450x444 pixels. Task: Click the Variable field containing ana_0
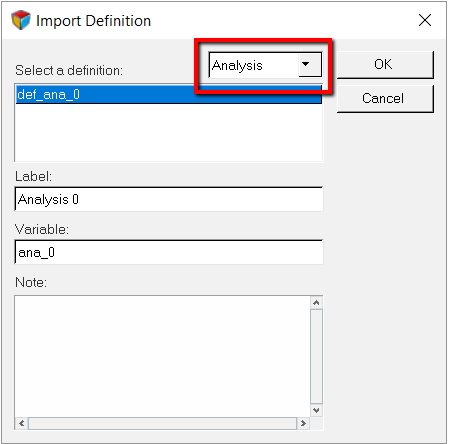[169, 252]
